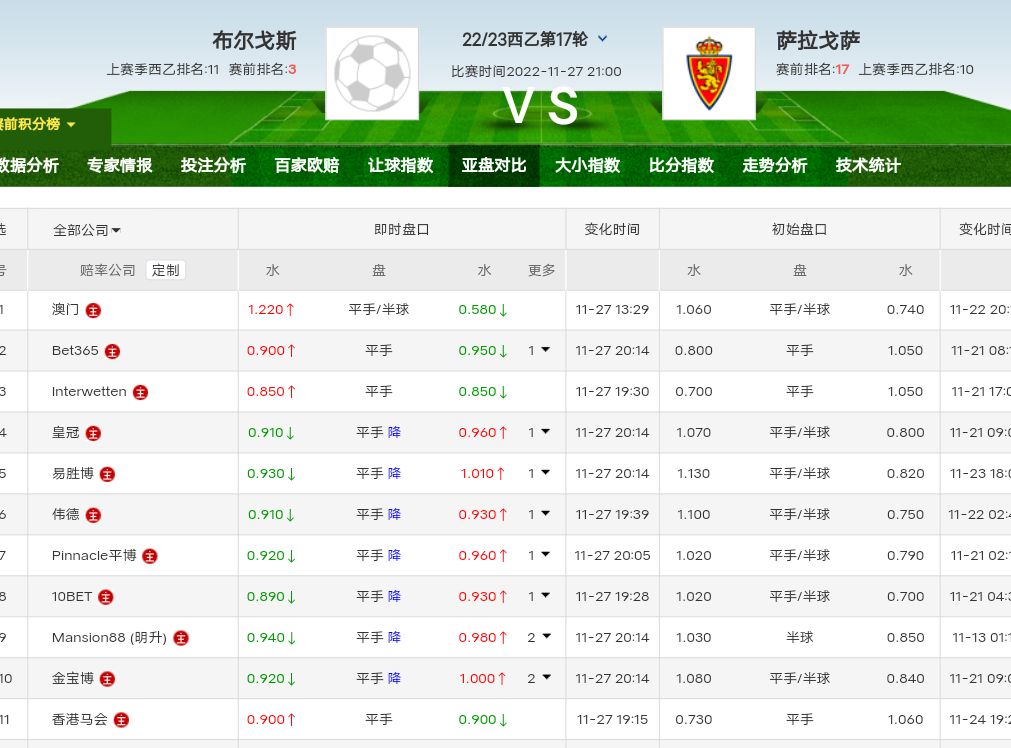Viewport: 1011px width, 748px height.
Task: Open the 技术统计 tab
Action: [868, 166]
